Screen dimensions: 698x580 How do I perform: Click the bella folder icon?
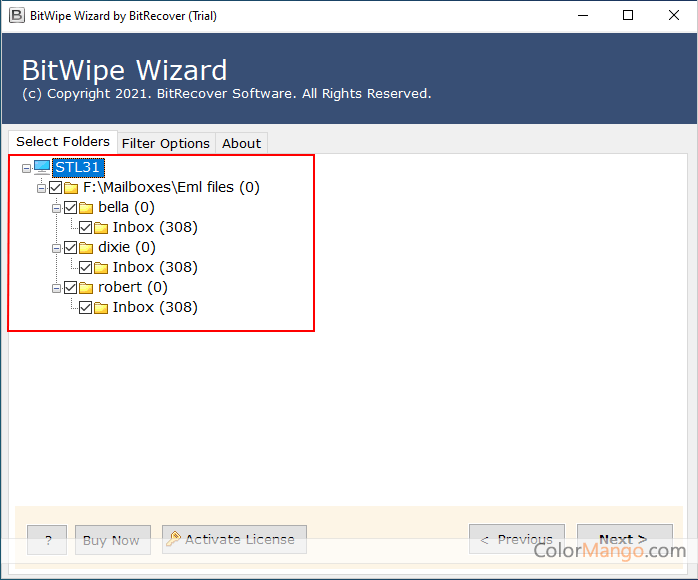point(86,208)
